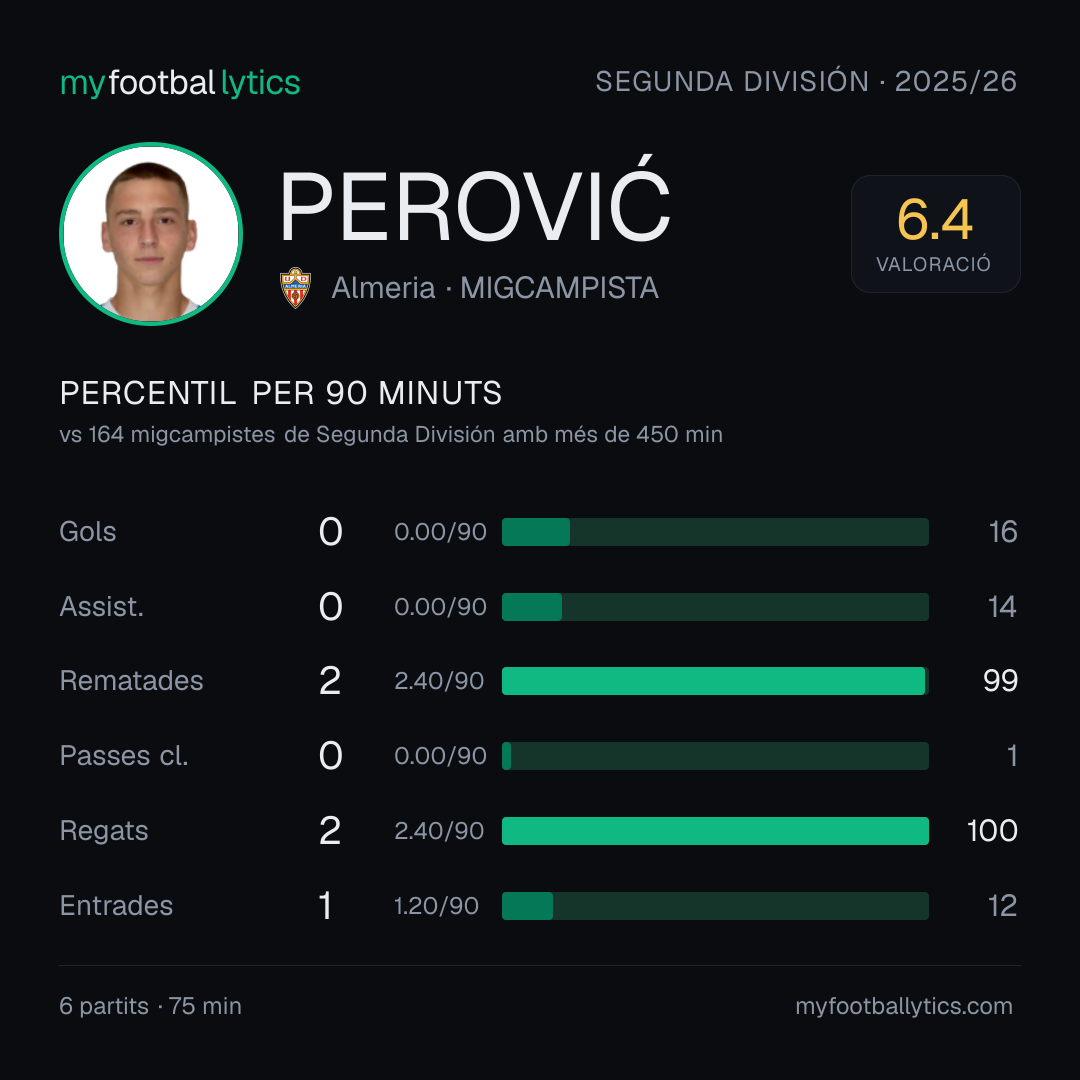
Task: Click the Almeria club crest icon
Action: (x=295, y=288)
